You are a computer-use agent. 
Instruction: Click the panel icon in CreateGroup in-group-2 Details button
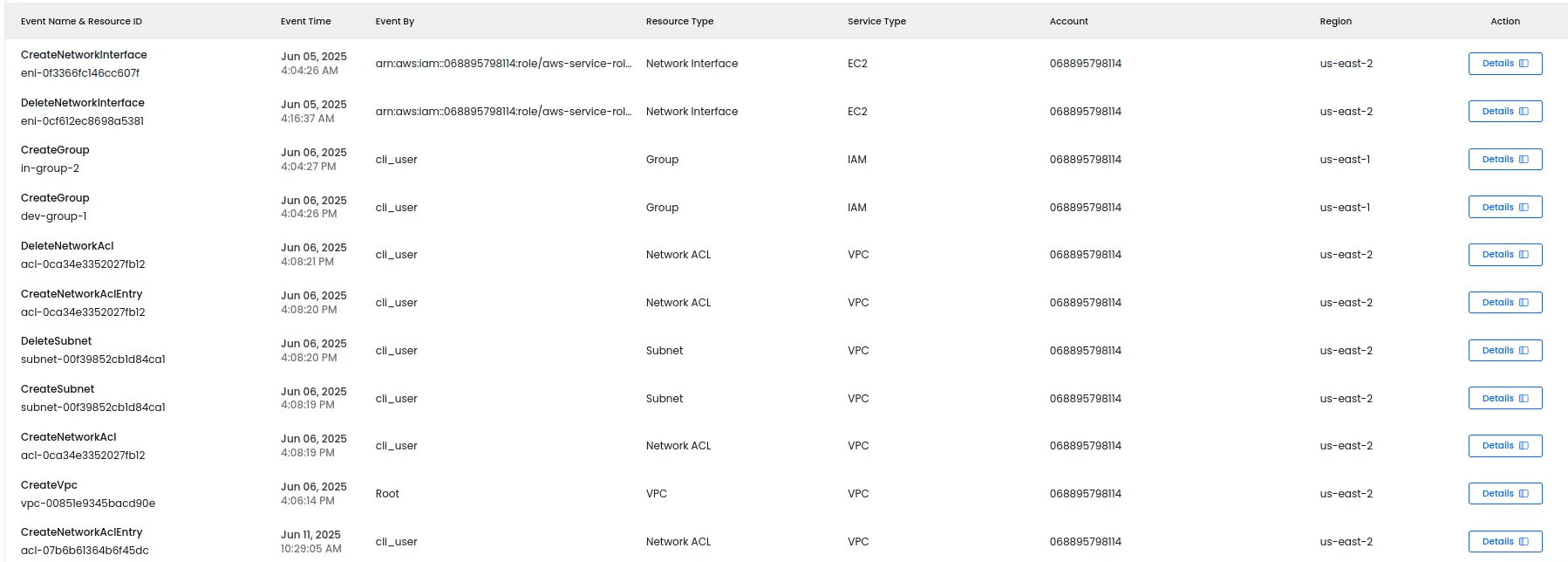coord(1524,159)
